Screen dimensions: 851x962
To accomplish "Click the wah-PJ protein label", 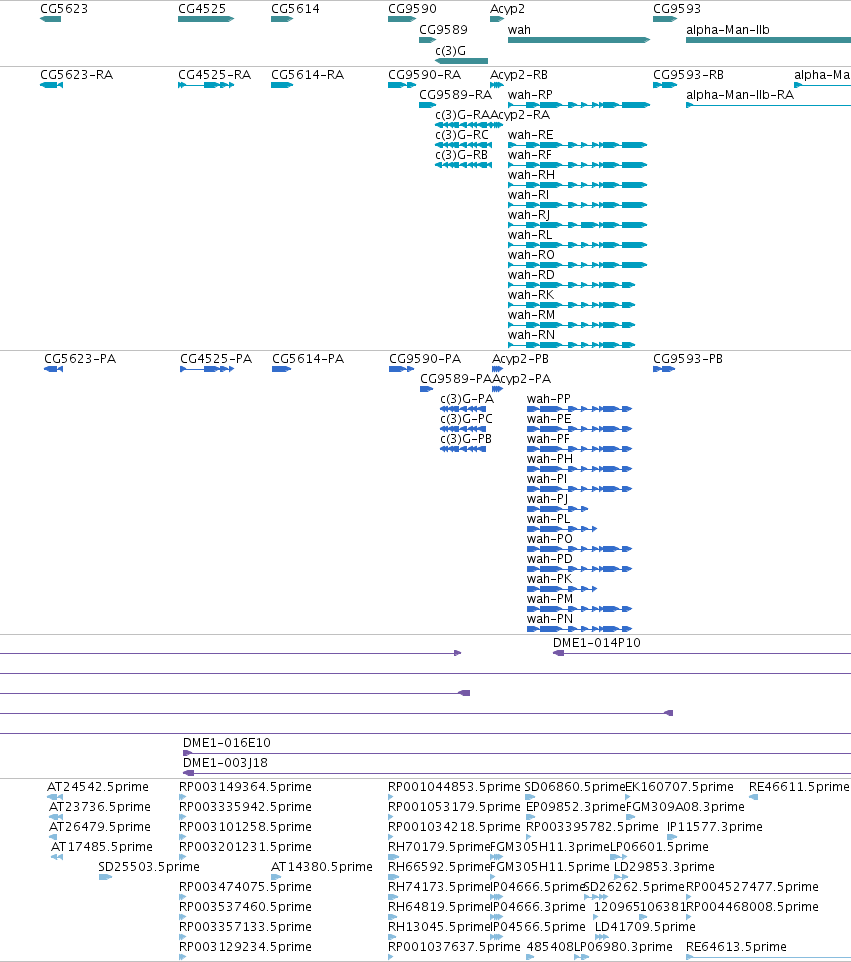I will (547, 499).
